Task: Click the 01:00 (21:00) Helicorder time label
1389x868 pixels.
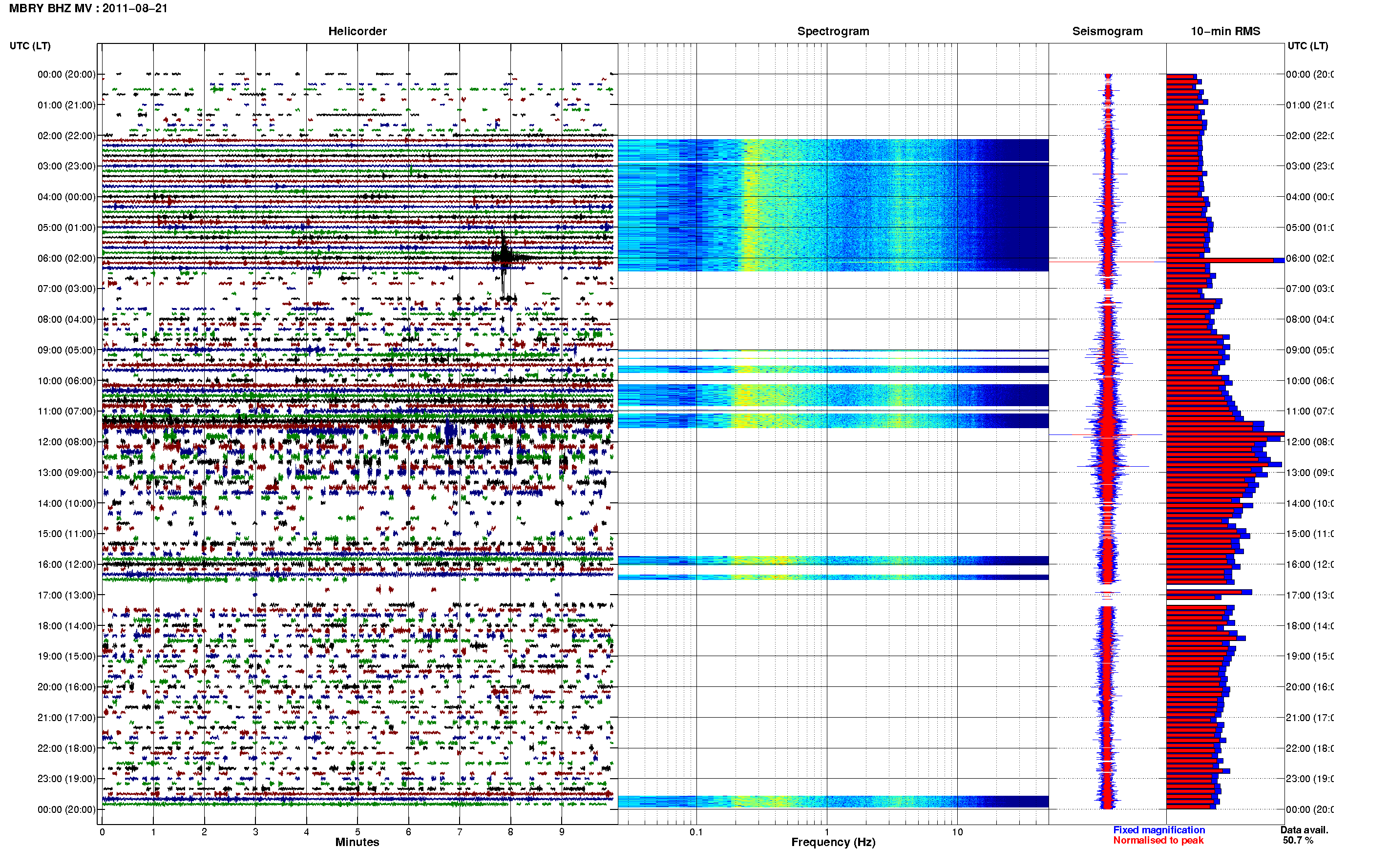Action: [x=66, y=105]
